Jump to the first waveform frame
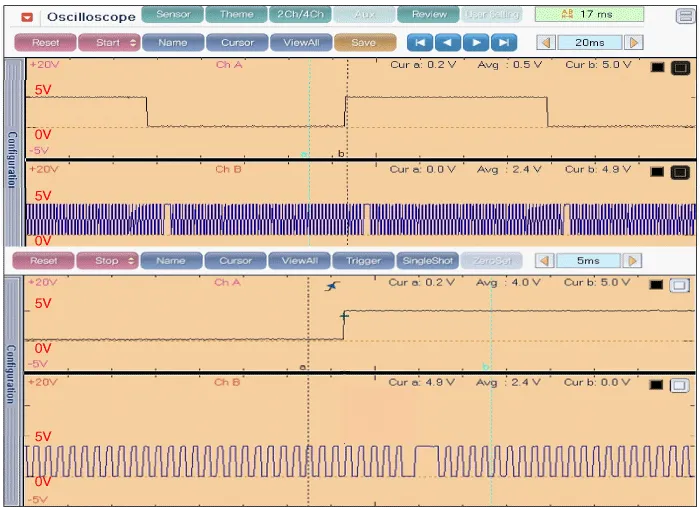The width and height of the screenshot is (700, 511). [x=421, y=42]
